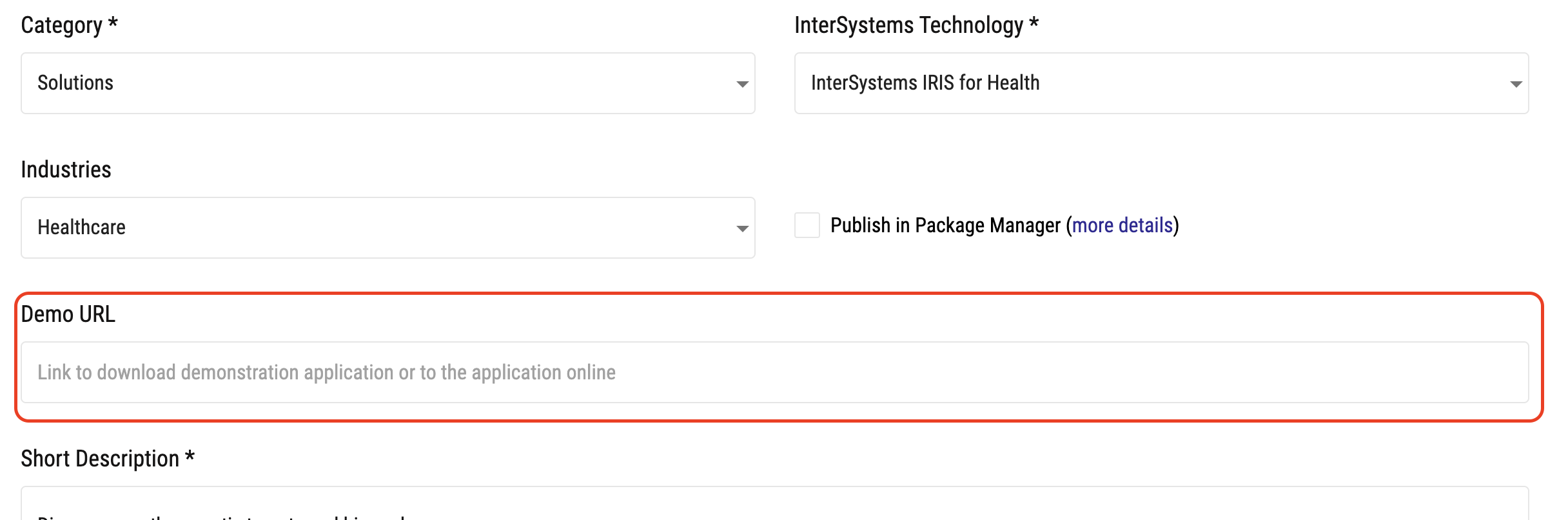Click the Demo URL placeholder text
The image size is (1568, 520).
[326, 372]
